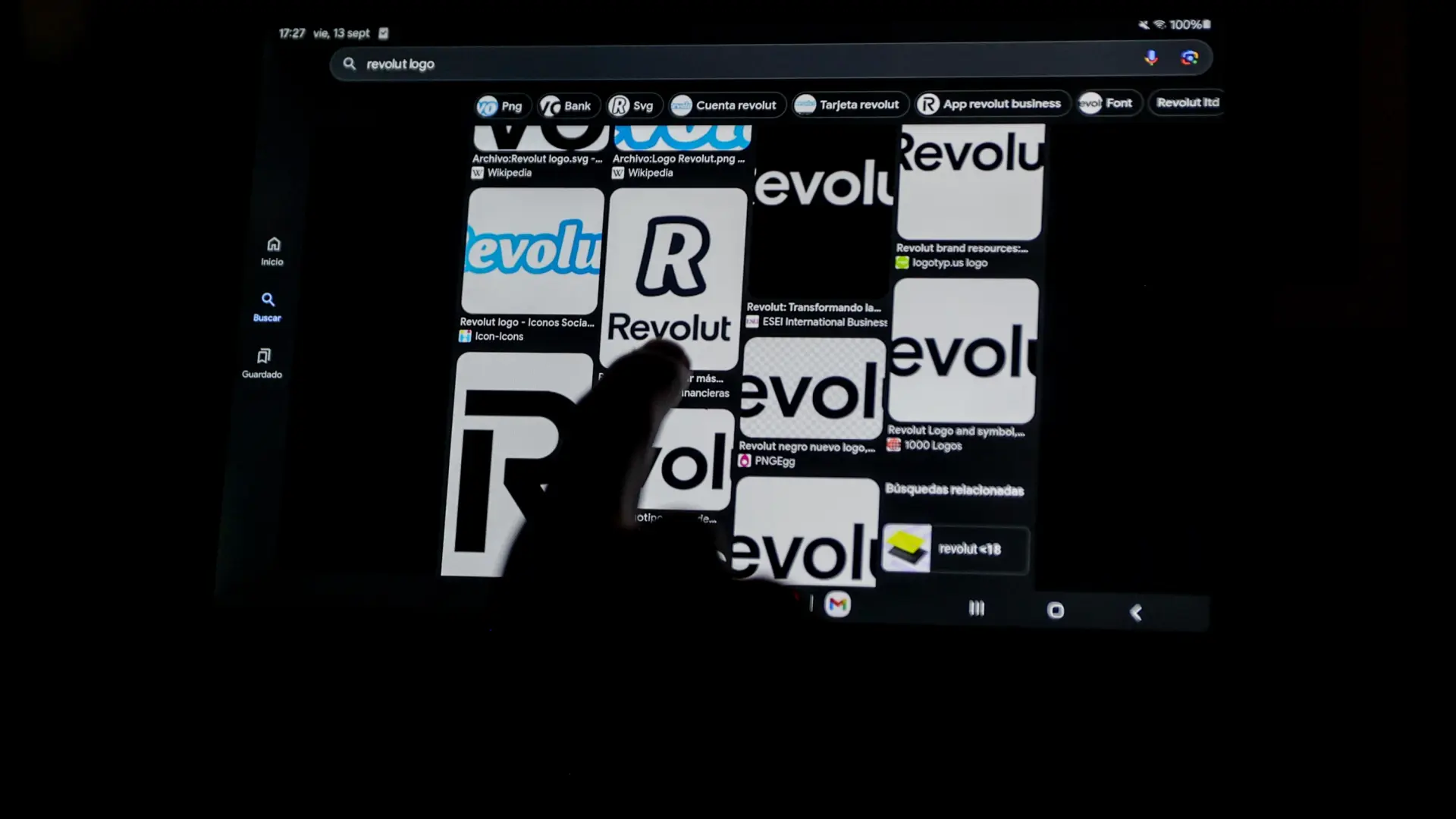Click Wikipedia source under Revolut logo.svg

501,173
